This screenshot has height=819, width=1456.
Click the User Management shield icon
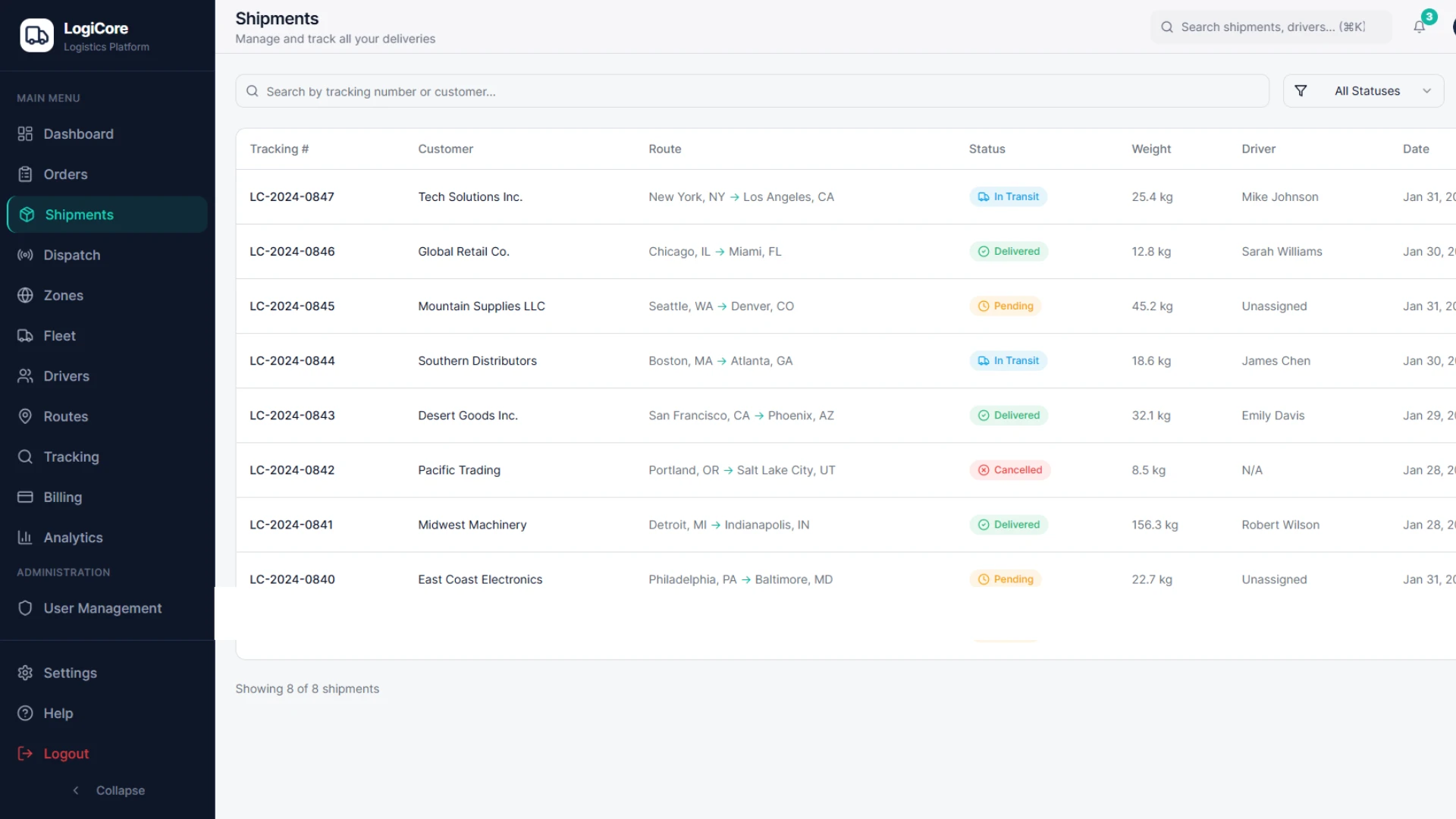[x=25, y=608]
